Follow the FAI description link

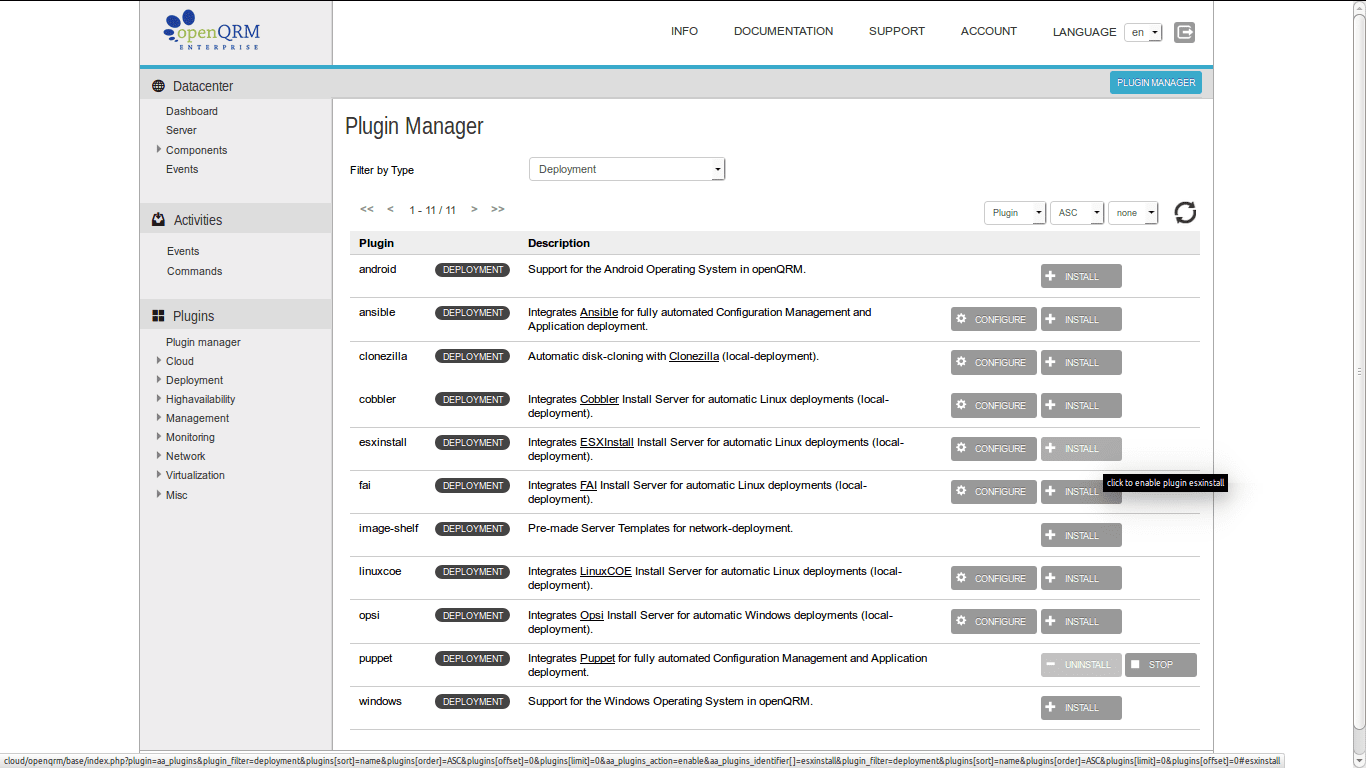coord(588,485)
